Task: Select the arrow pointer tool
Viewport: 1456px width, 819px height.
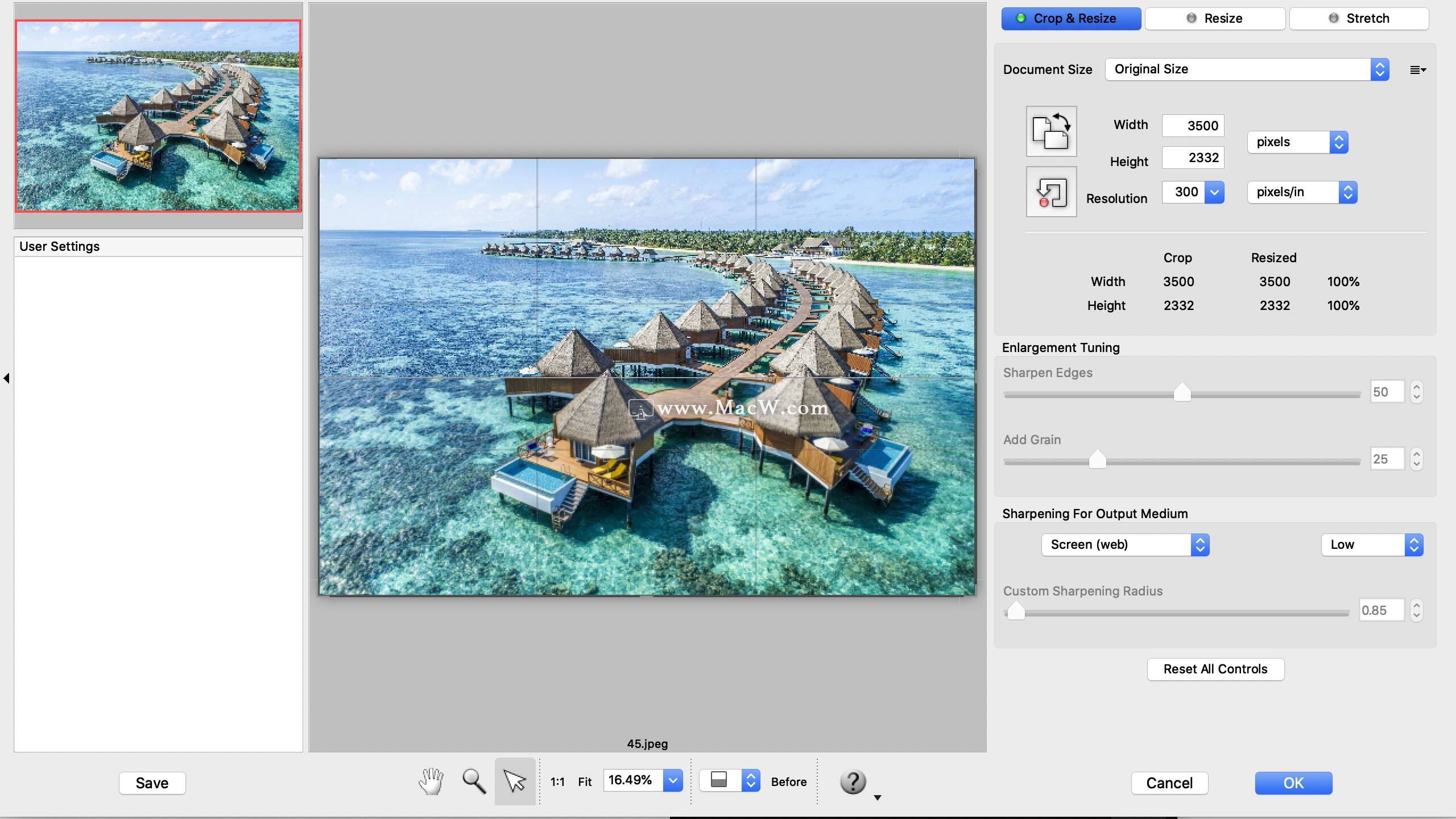Action: click(515, 781)
